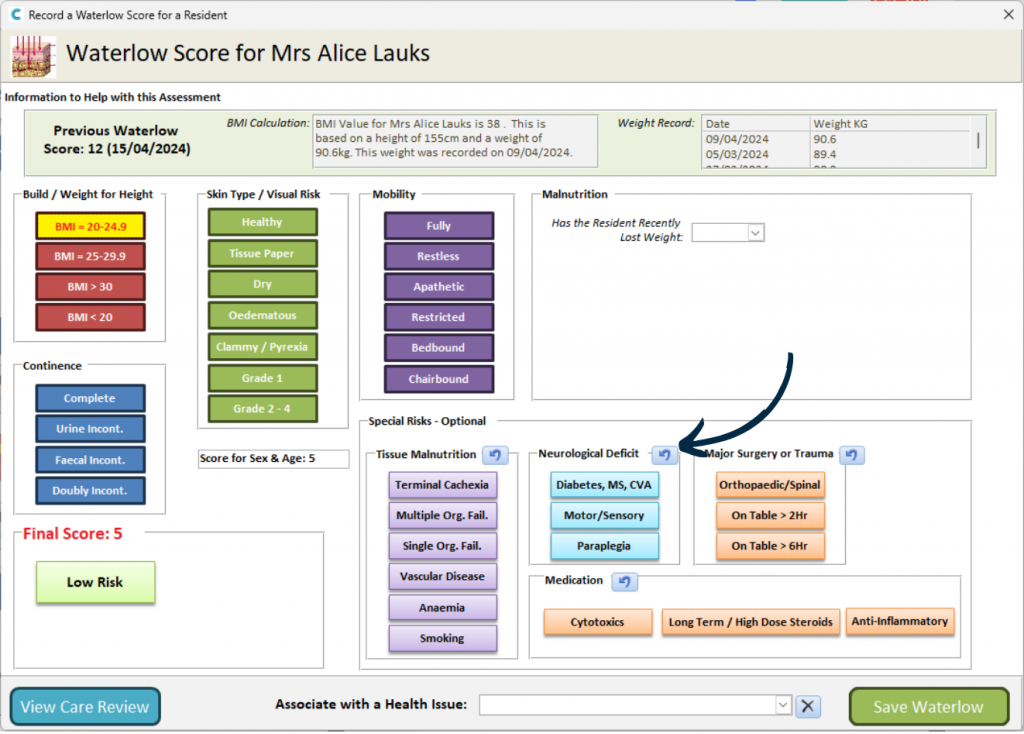Select Complete continence option

click(x=90, y=398)
